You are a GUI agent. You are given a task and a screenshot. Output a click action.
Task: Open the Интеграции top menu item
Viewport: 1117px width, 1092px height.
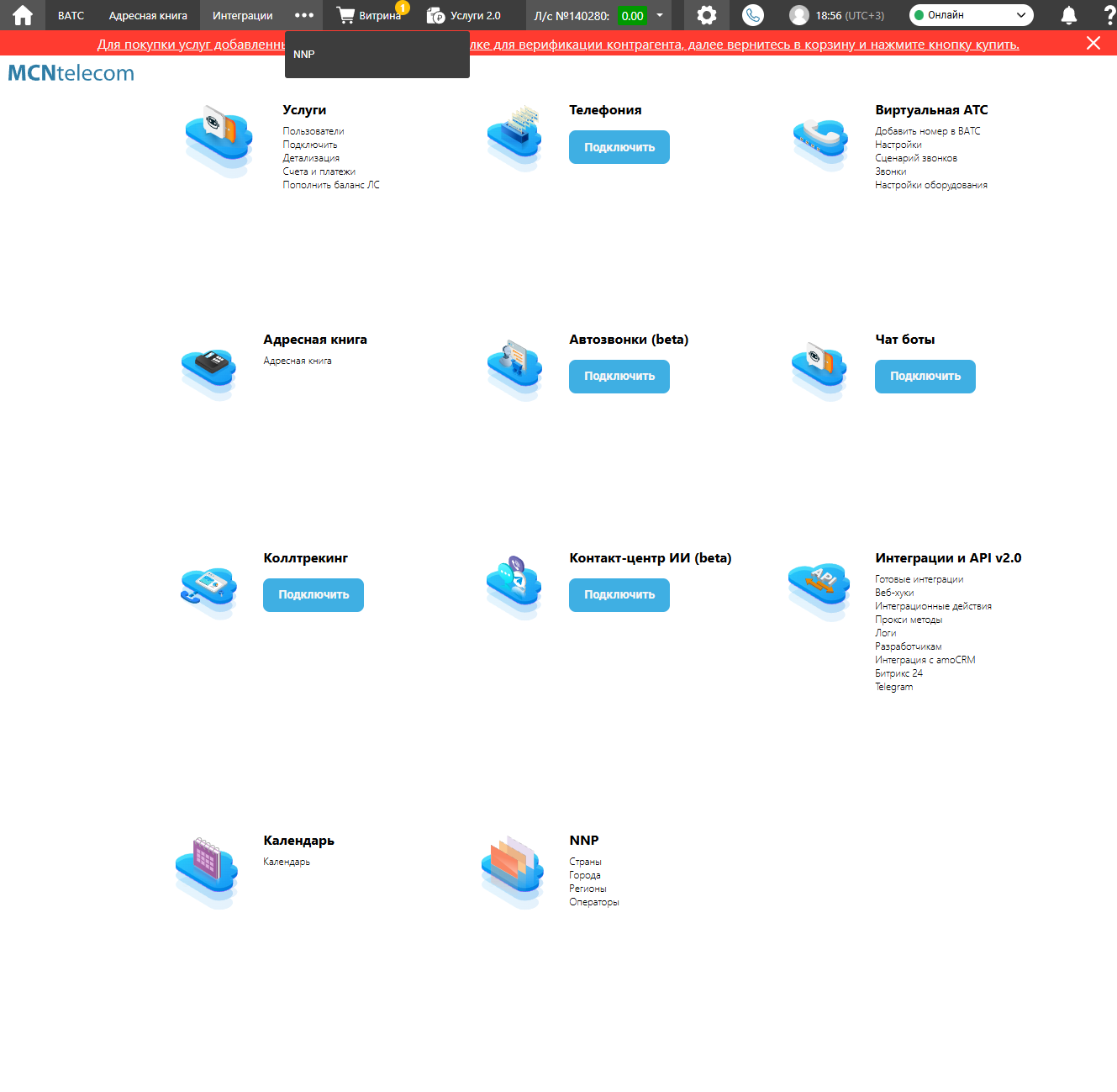[x=243, y=15]
